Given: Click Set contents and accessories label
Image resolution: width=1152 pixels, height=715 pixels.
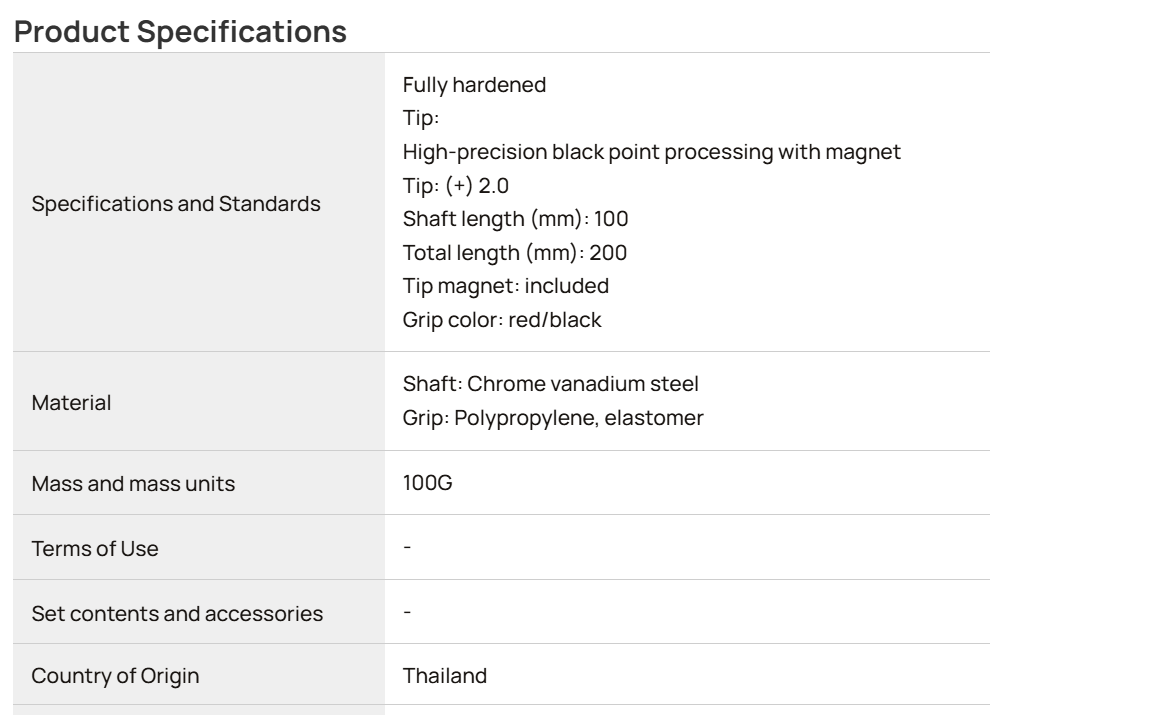Looking at the screenshot, I should tap(177, 614).
